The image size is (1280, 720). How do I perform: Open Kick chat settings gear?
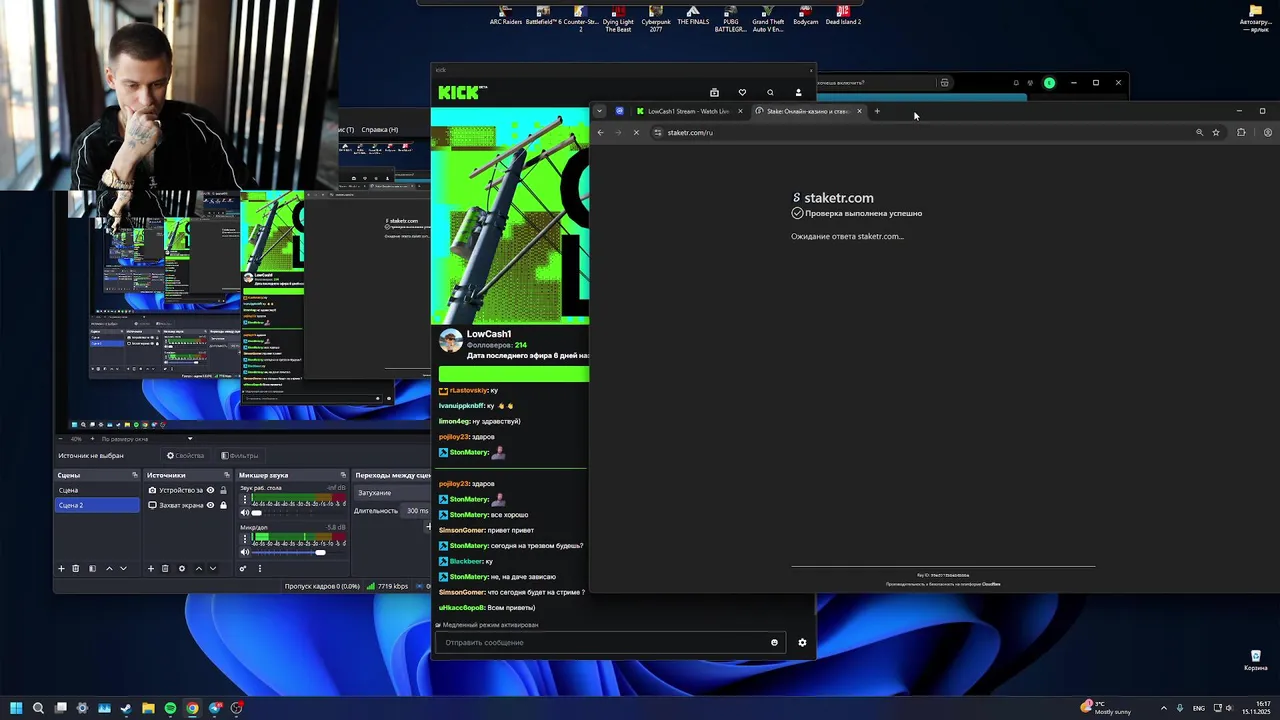(802, 642)
